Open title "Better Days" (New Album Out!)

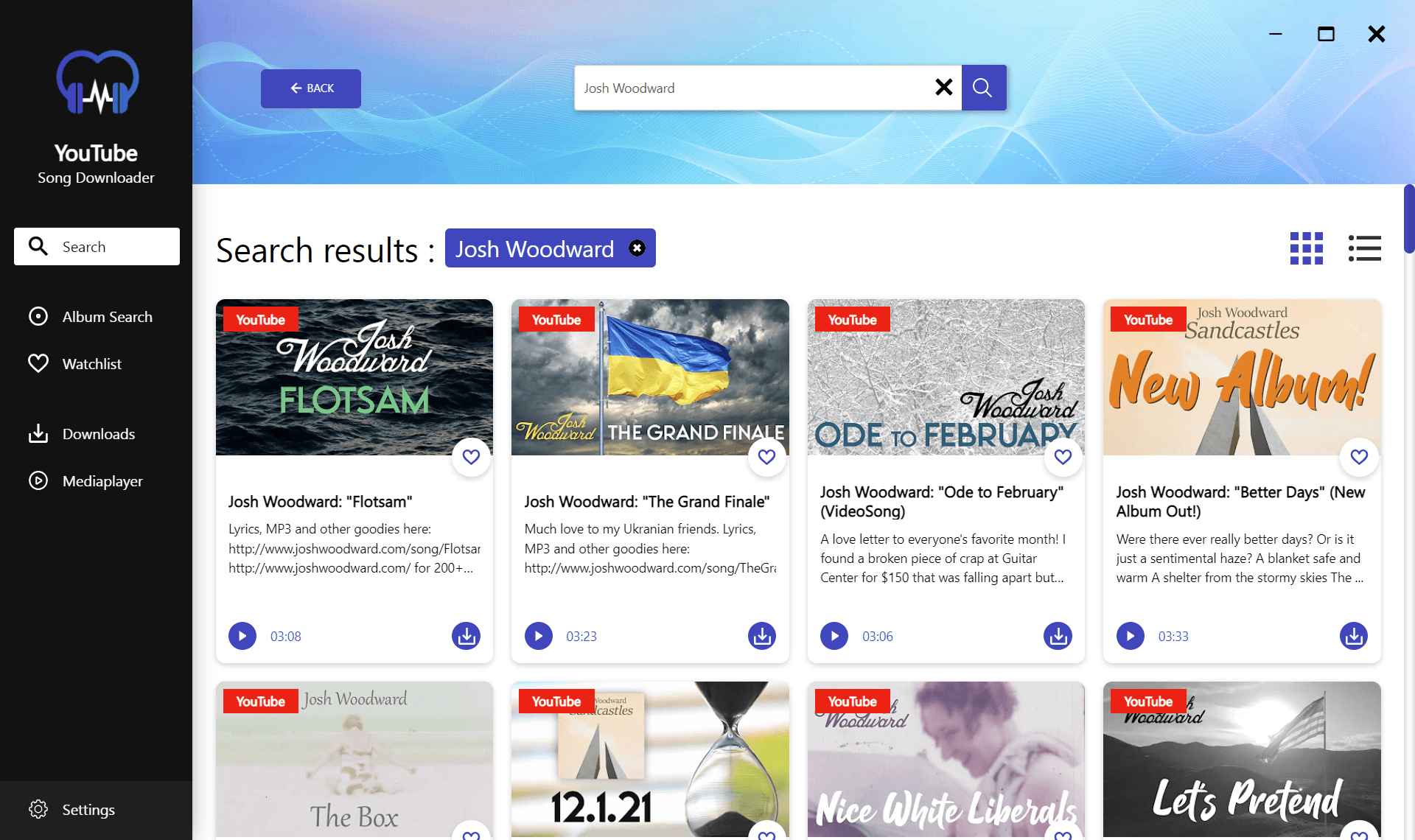1241,502
